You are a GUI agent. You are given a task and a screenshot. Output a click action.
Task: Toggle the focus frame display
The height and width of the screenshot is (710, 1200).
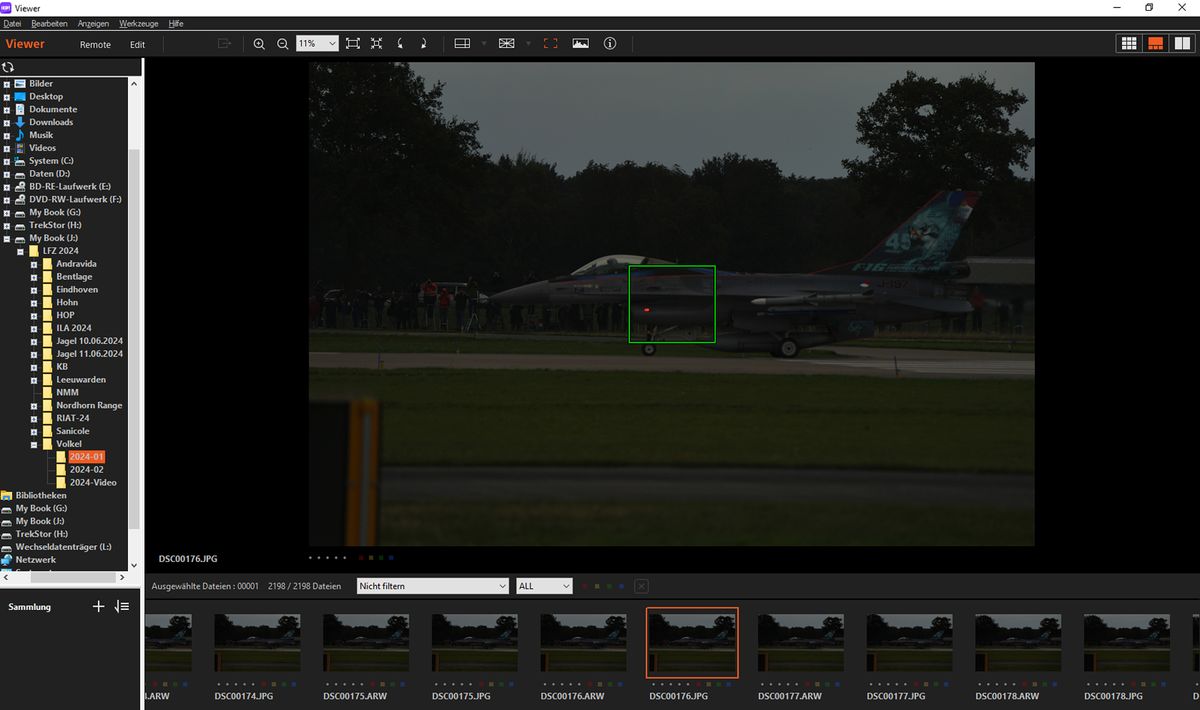(x=550, y=44)
